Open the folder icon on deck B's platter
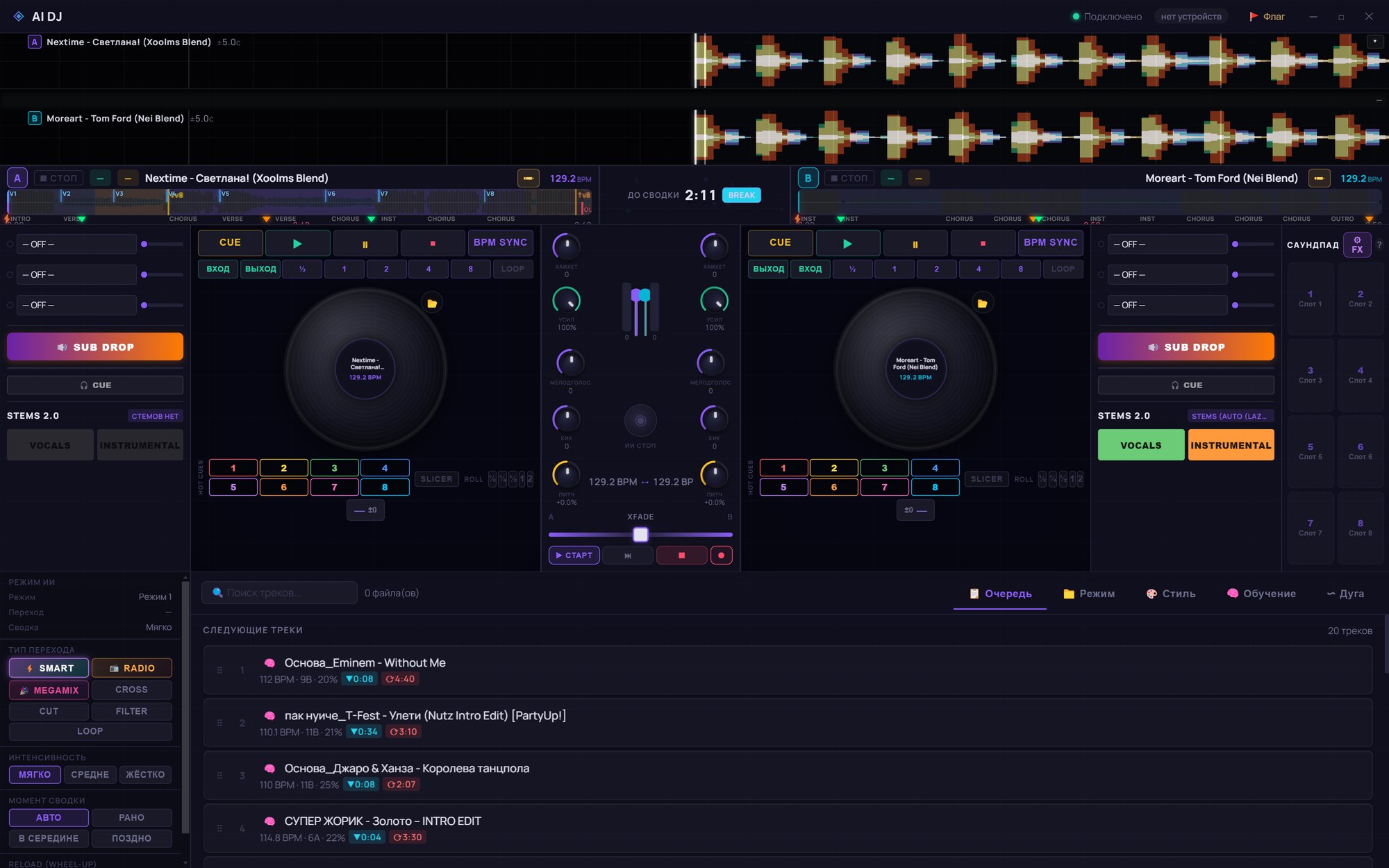 [982, 303]
